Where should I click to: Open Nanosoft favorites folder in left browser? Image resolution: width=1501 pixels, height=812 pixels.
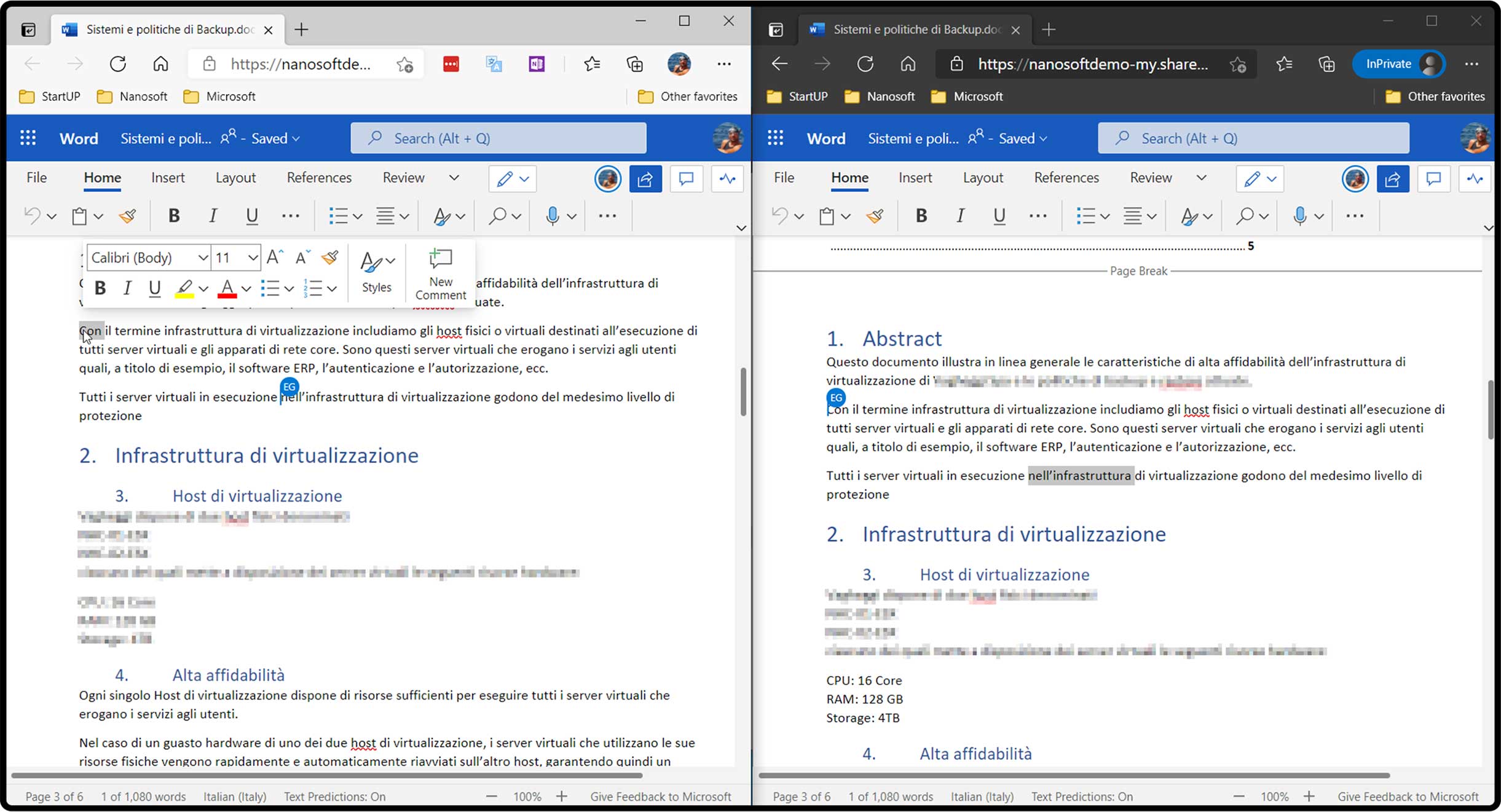coord(132,97)
